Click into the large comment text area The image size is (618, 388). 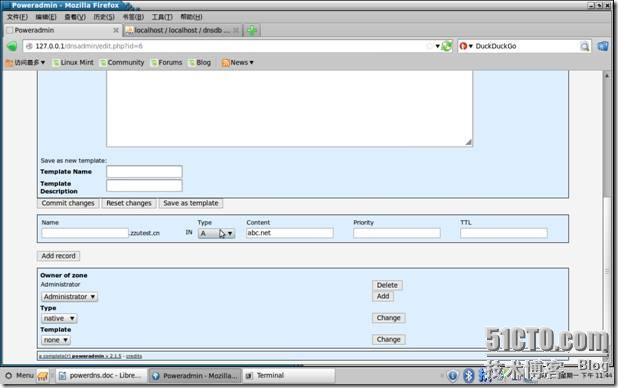tap(289, 108)
